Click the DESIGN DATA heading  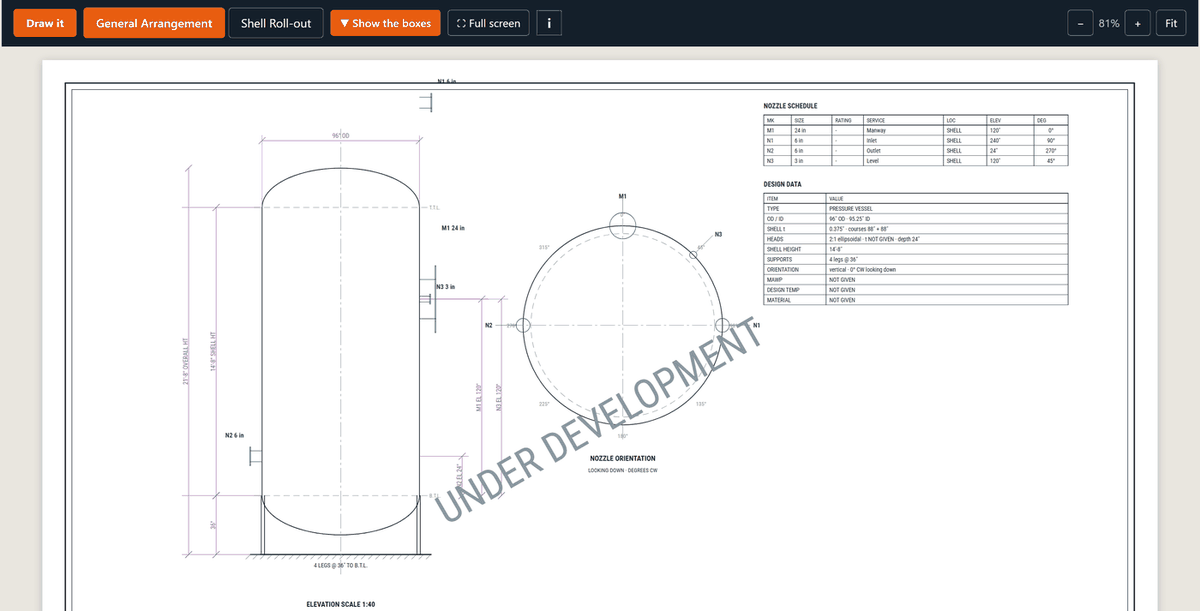click(783, 184)
